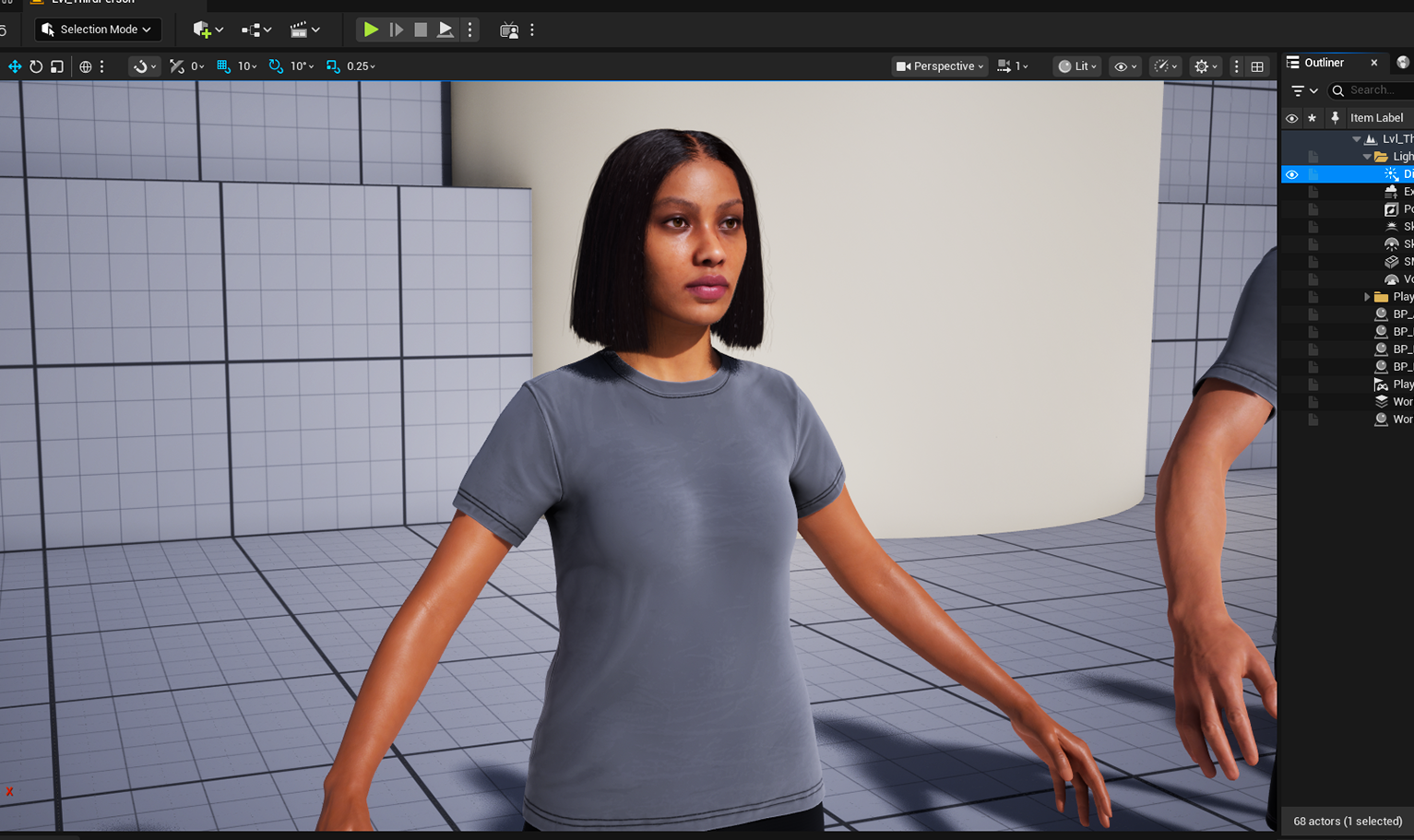The image size is (1414, 840).
Task: Switch to the Outliner tab
Action: [x=1325, y=62]
